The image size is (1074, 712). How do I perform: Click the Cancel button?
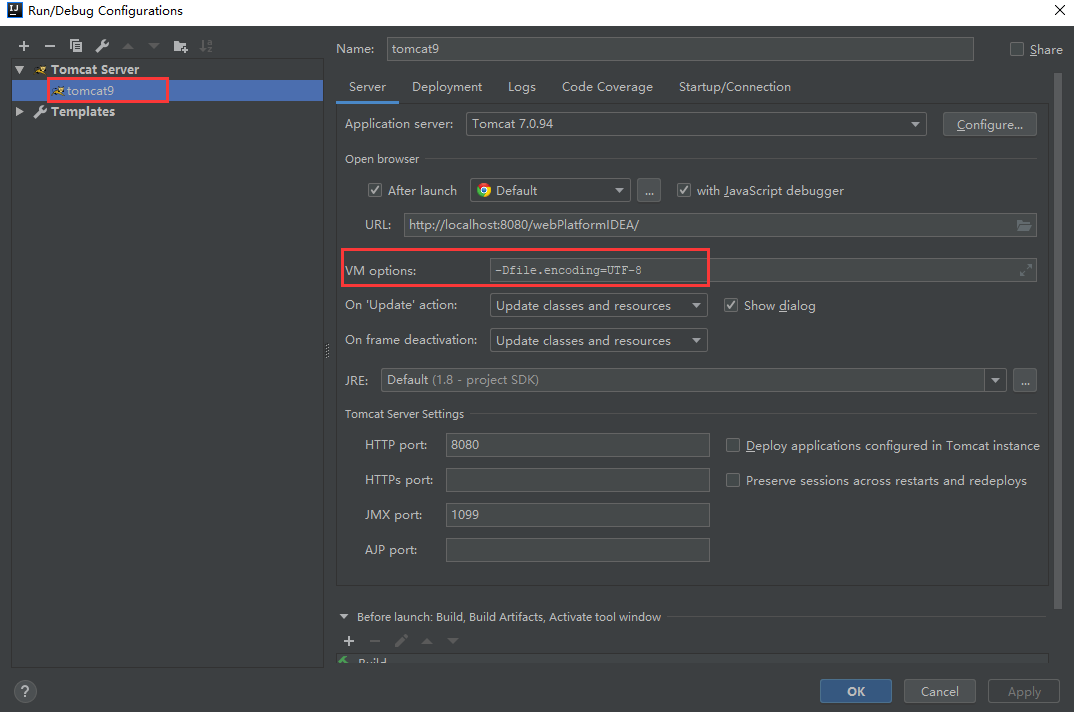940,691
